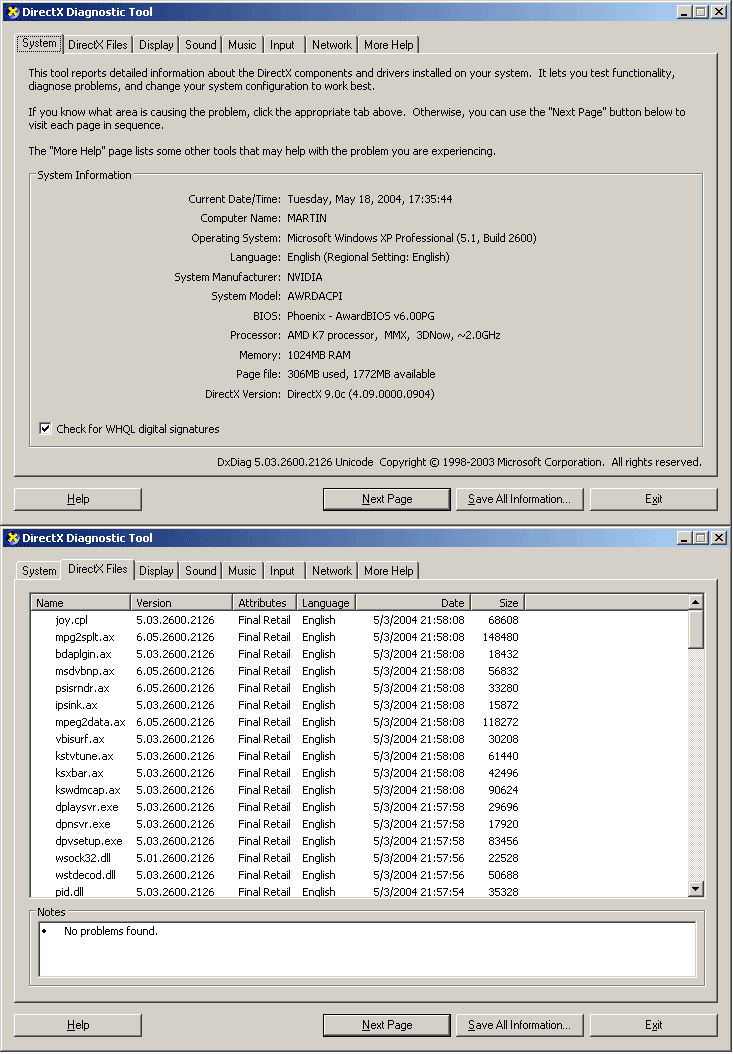Image resolution: width=733 pixels, height=1054 pixels.
Task: Click the DirectX icon in the upper window's title bar
Action: (12, 12)
